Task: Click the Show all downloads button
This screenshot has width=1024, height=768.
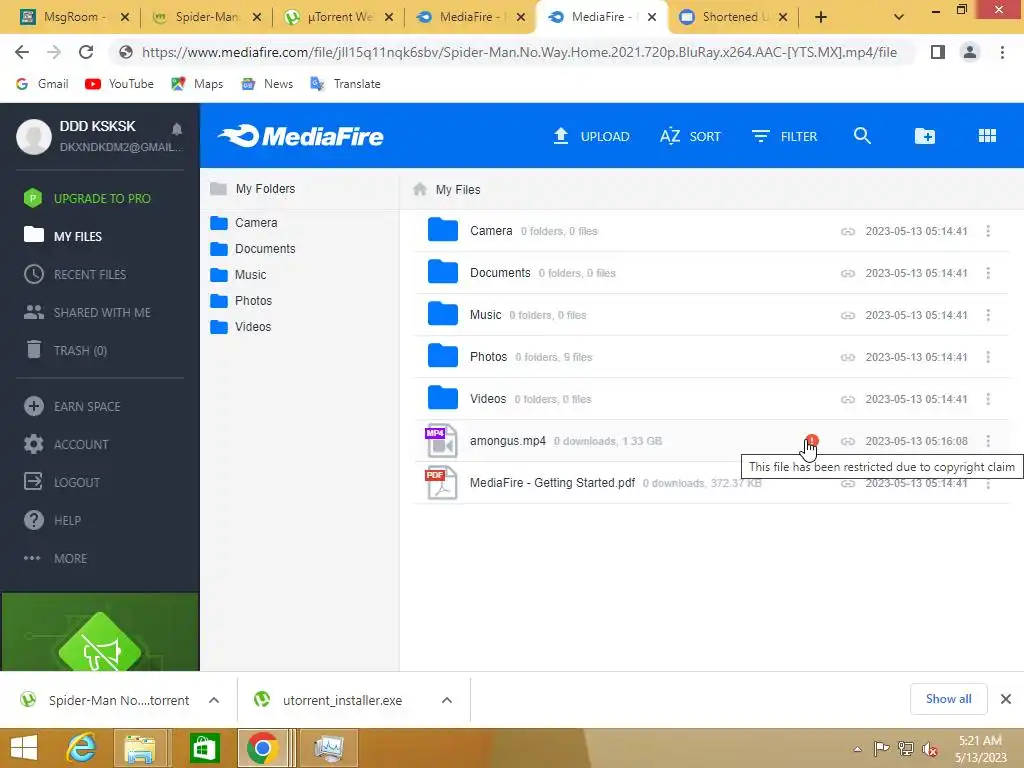Action: pyautogui.click(x=948, y=699)
